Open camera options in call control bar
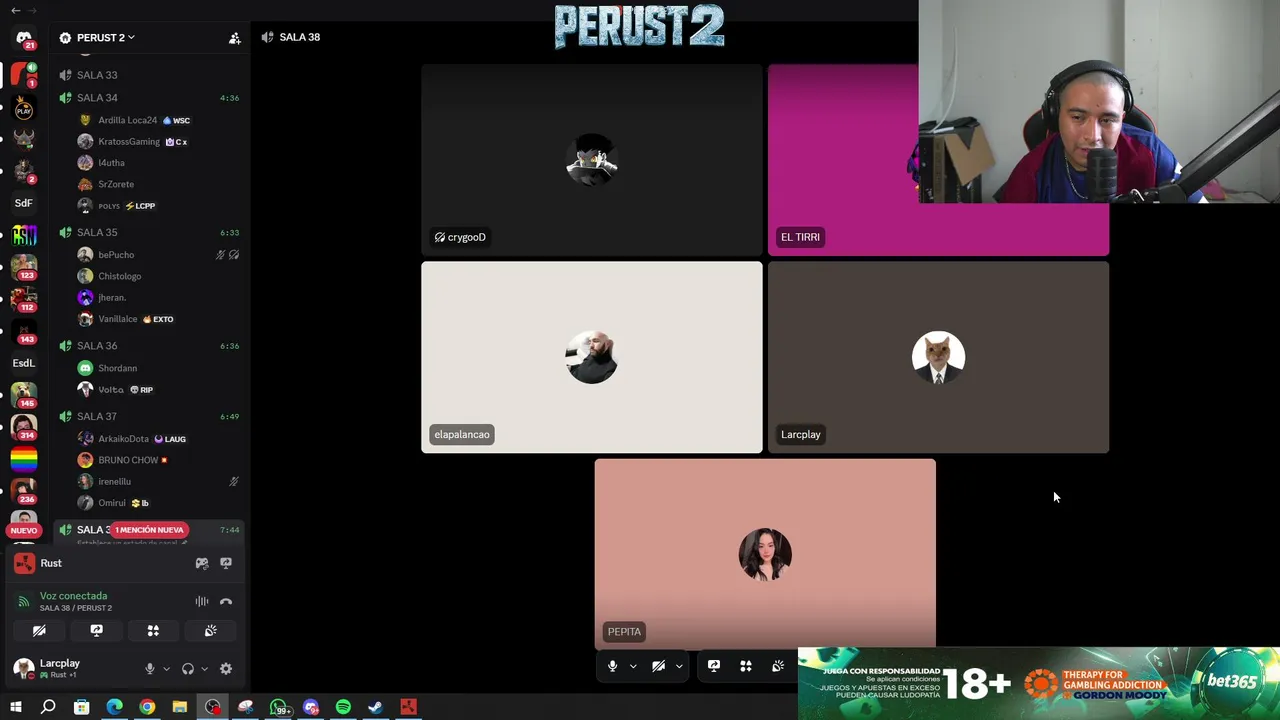 coord(679,666)
